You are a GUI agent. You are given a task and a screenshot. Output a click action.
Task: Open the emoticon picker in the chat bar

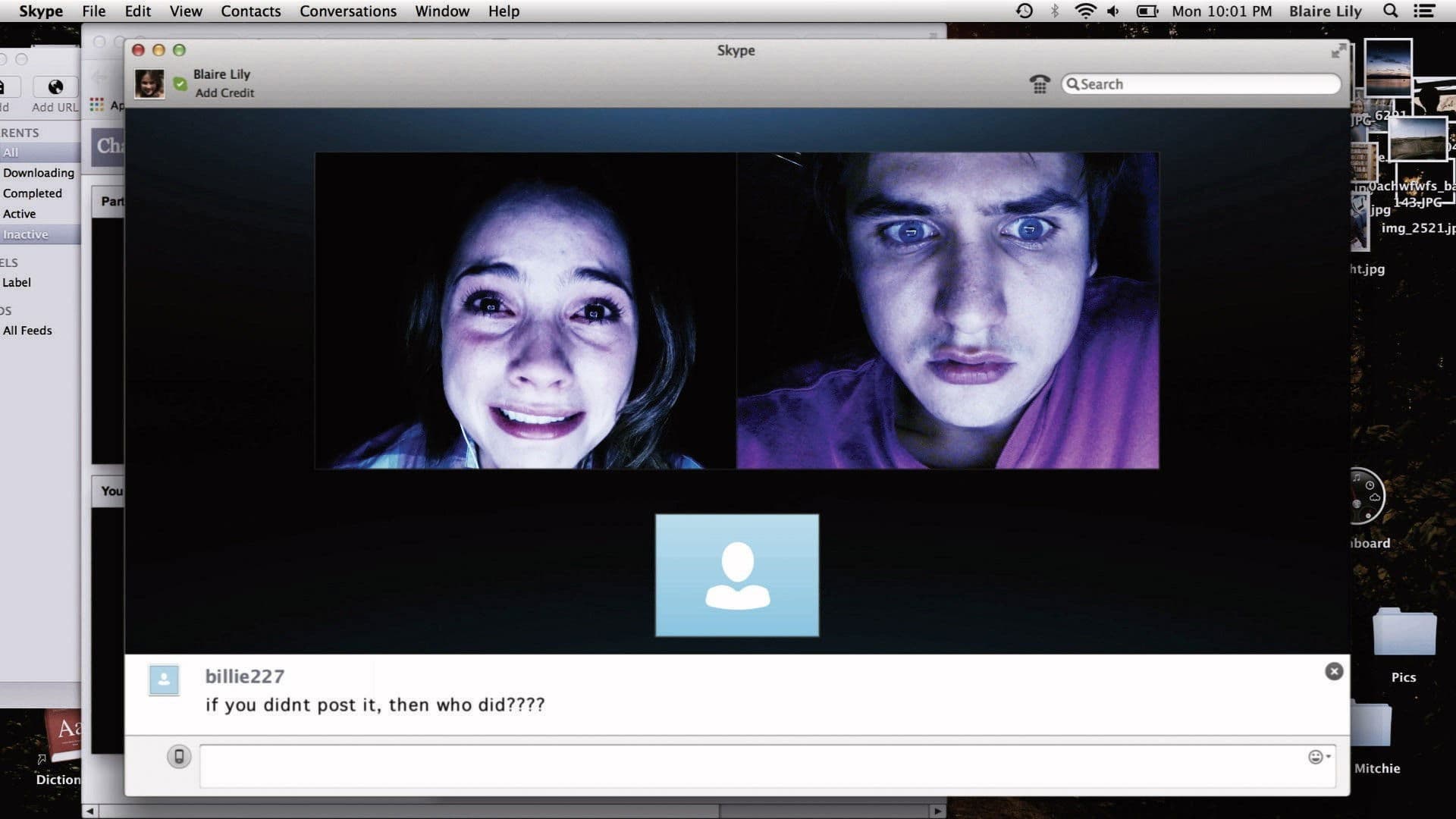coord(1314,756)
